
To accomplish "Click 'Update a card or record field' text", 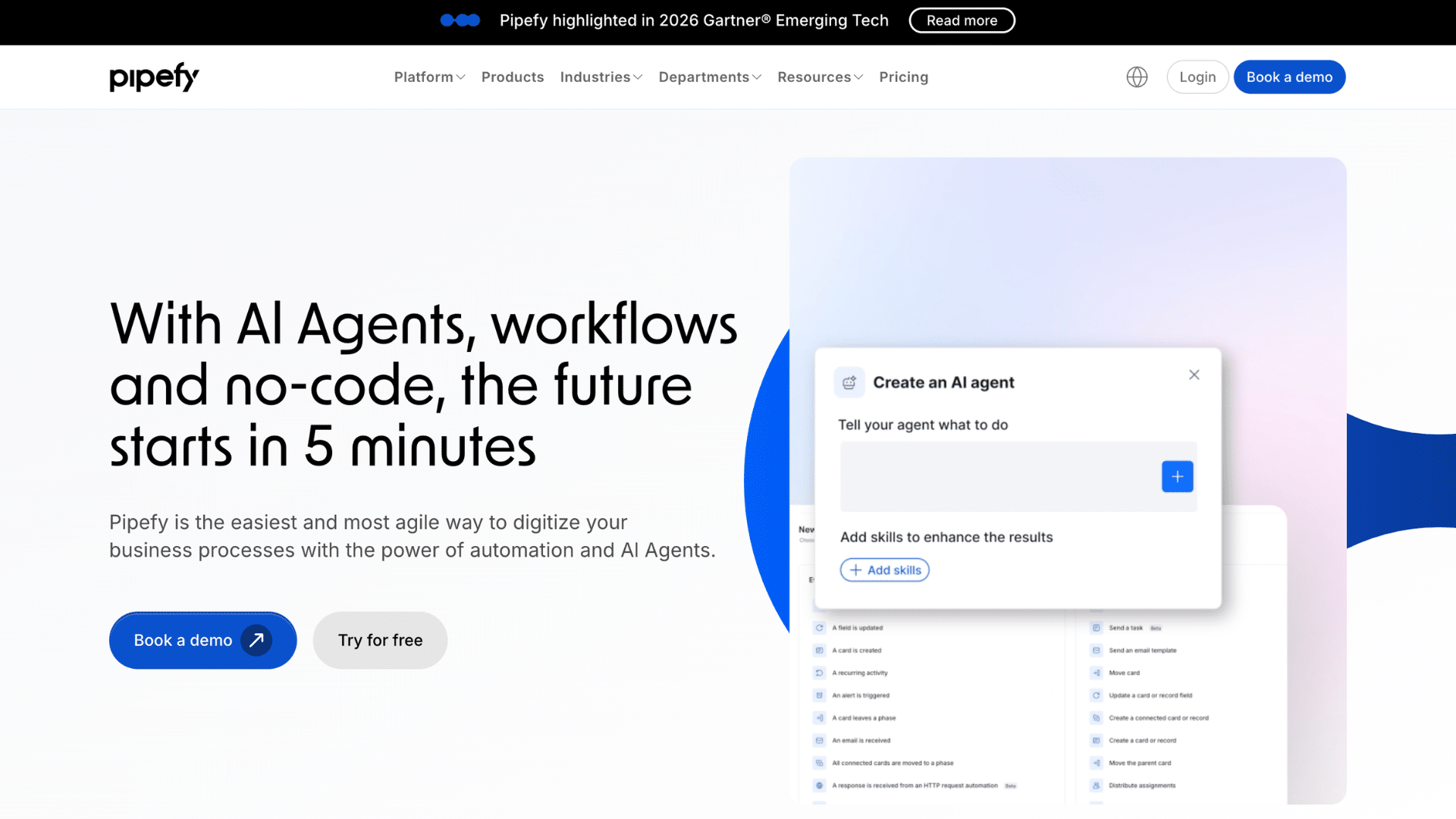I will tap(1150, 695).
